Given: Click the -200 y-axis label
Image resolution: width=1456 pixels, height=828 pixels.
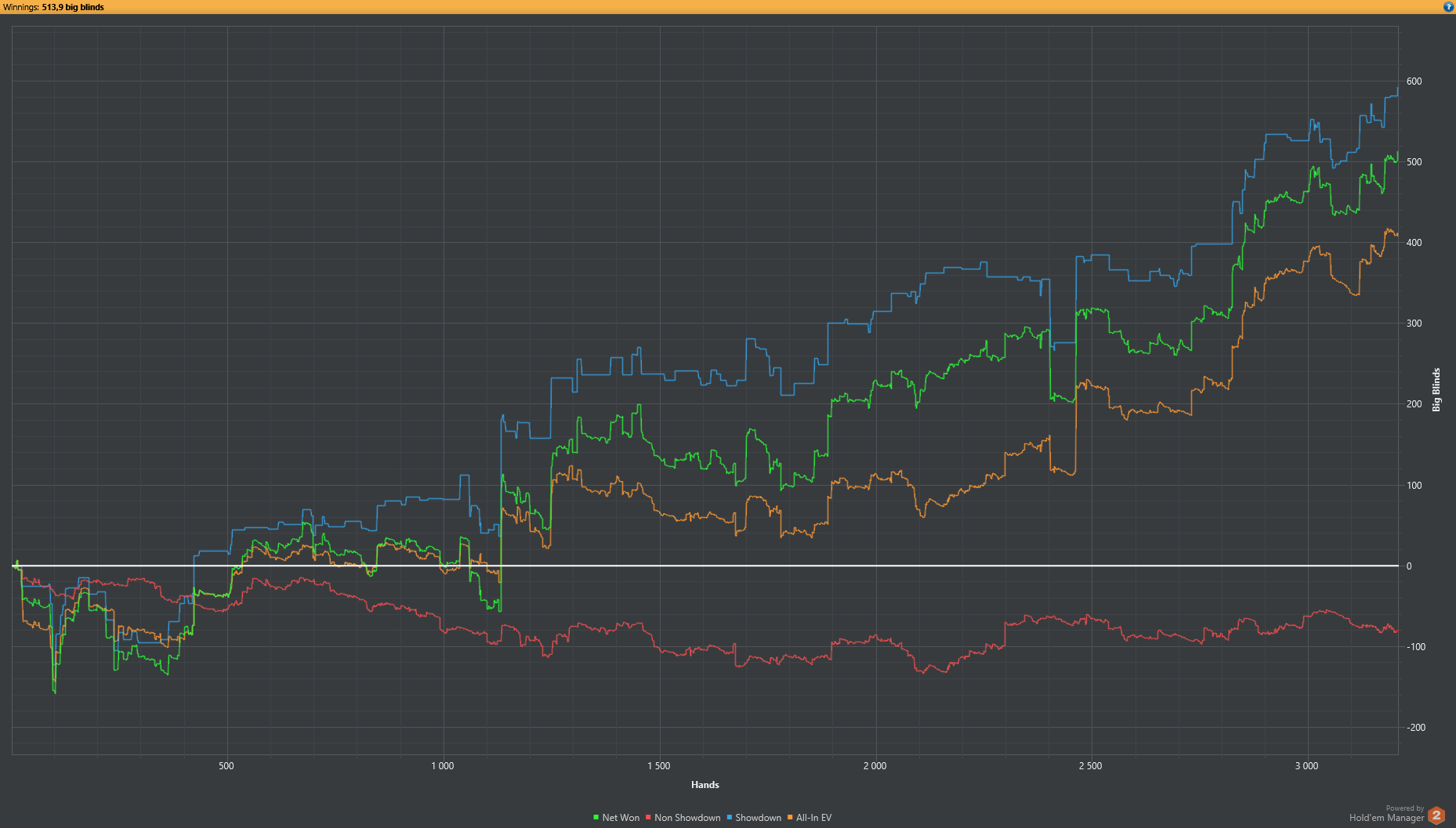Looking at the screenshot, I should tap(1415, 728).
